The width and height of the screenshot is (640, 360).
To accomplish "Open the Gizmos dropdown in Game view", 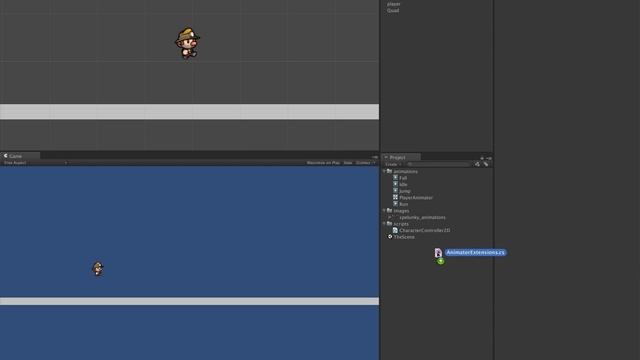I will 365,162.
